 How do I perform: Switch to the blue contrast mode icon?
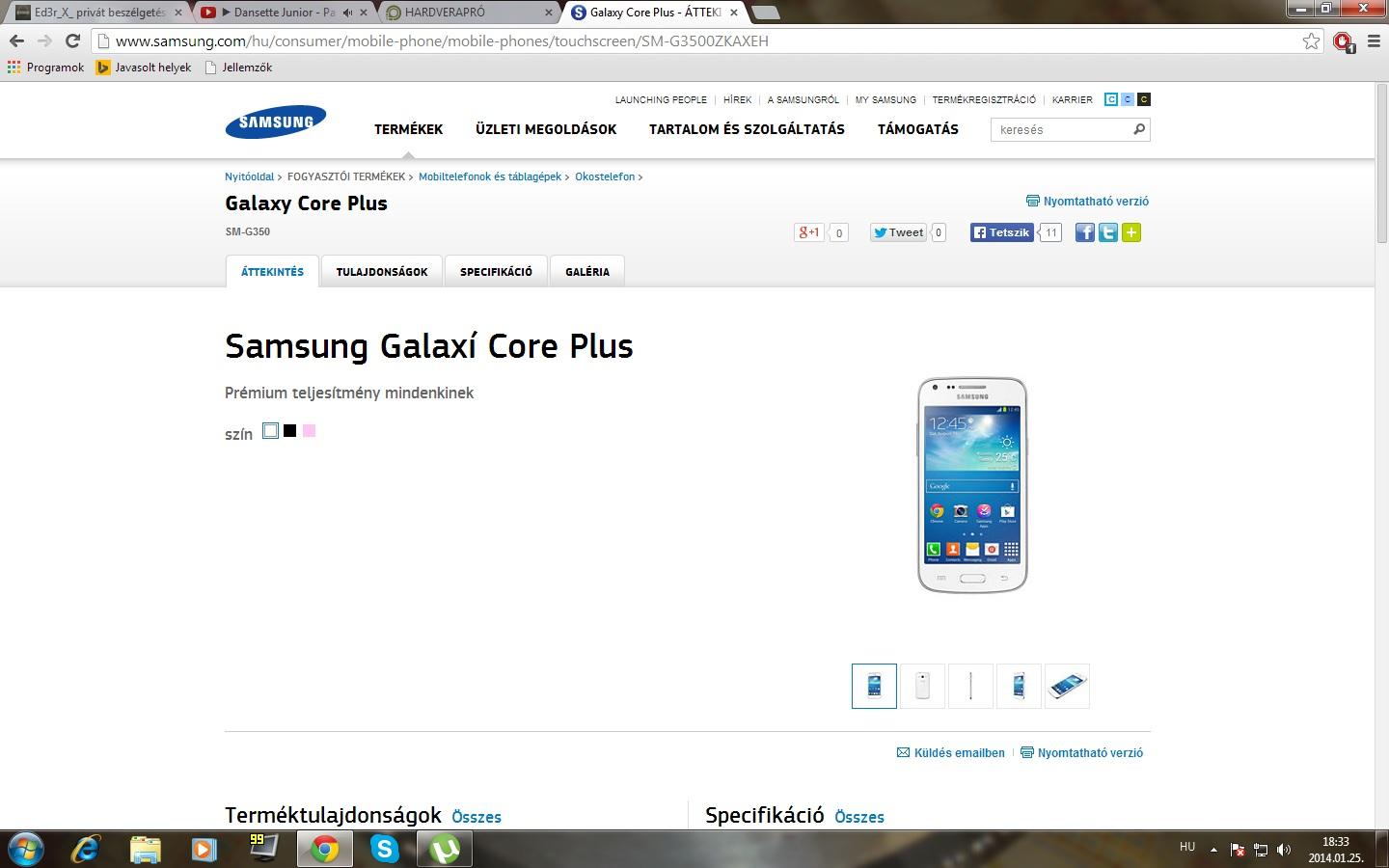pyautogui.click(x=1128, y=99)
